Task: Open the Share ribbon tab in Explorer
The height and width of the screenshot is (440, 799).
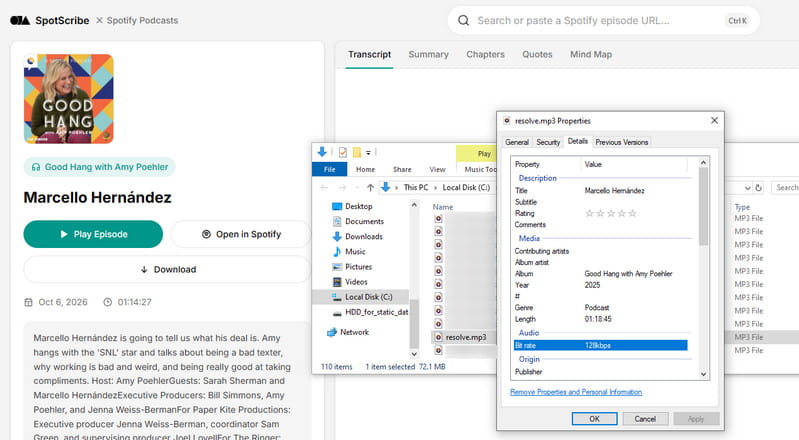Action: click(x=402, y=169)
